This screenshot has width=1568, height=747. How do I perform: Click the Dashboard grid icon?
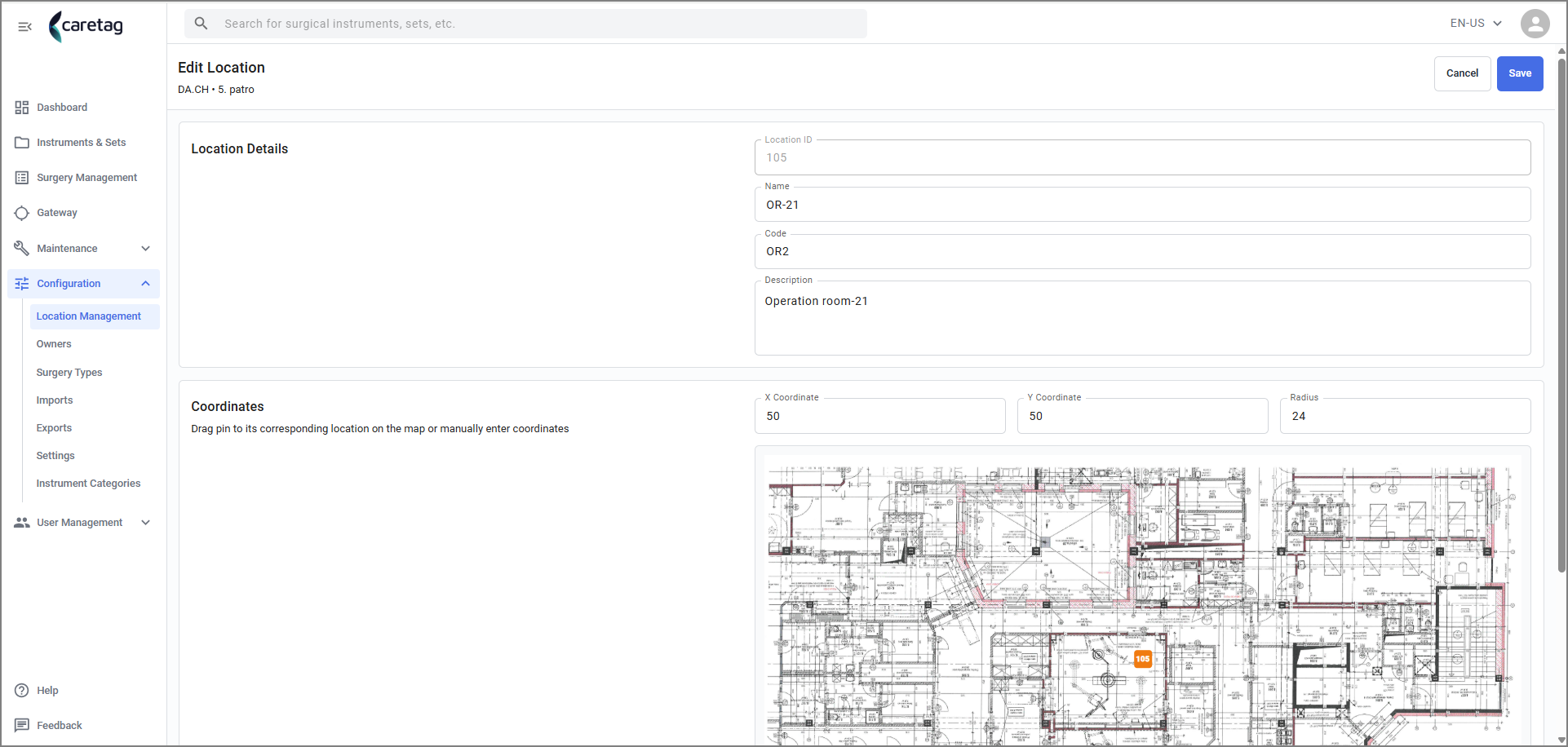22,108
